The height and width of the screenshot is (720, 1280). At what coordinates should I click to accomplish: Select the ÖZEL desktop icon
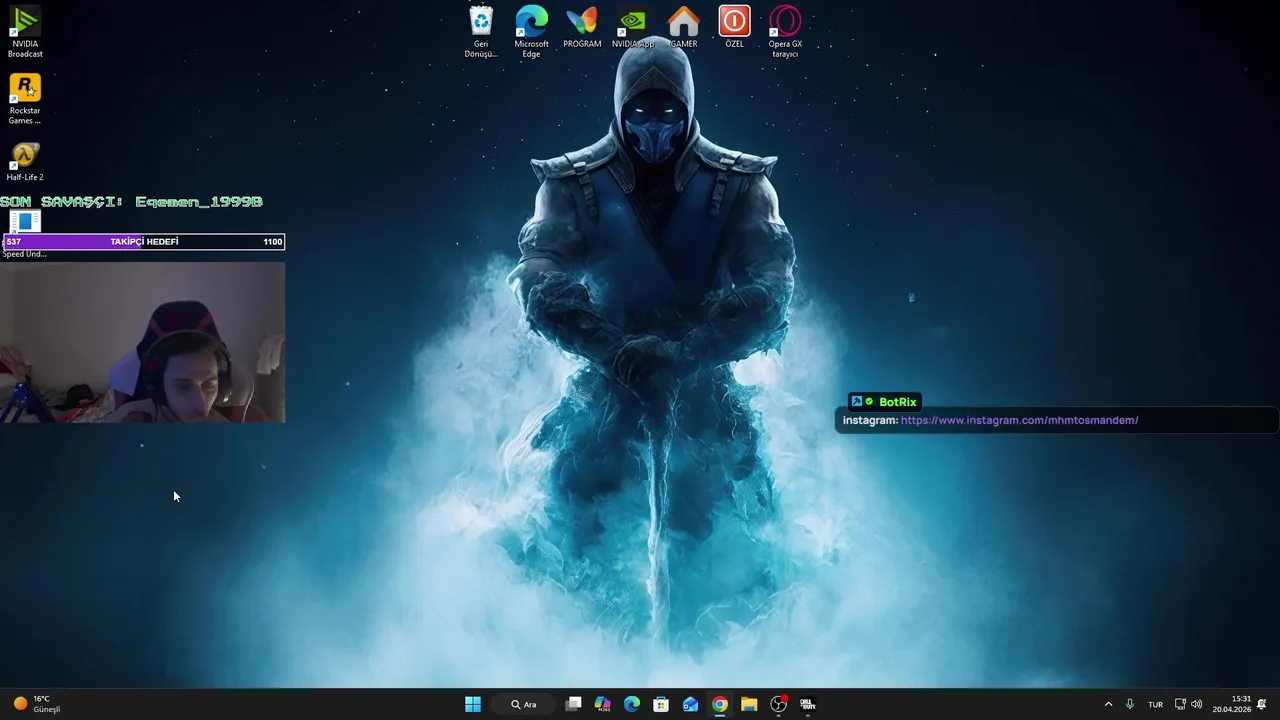(x=734, y=27)
